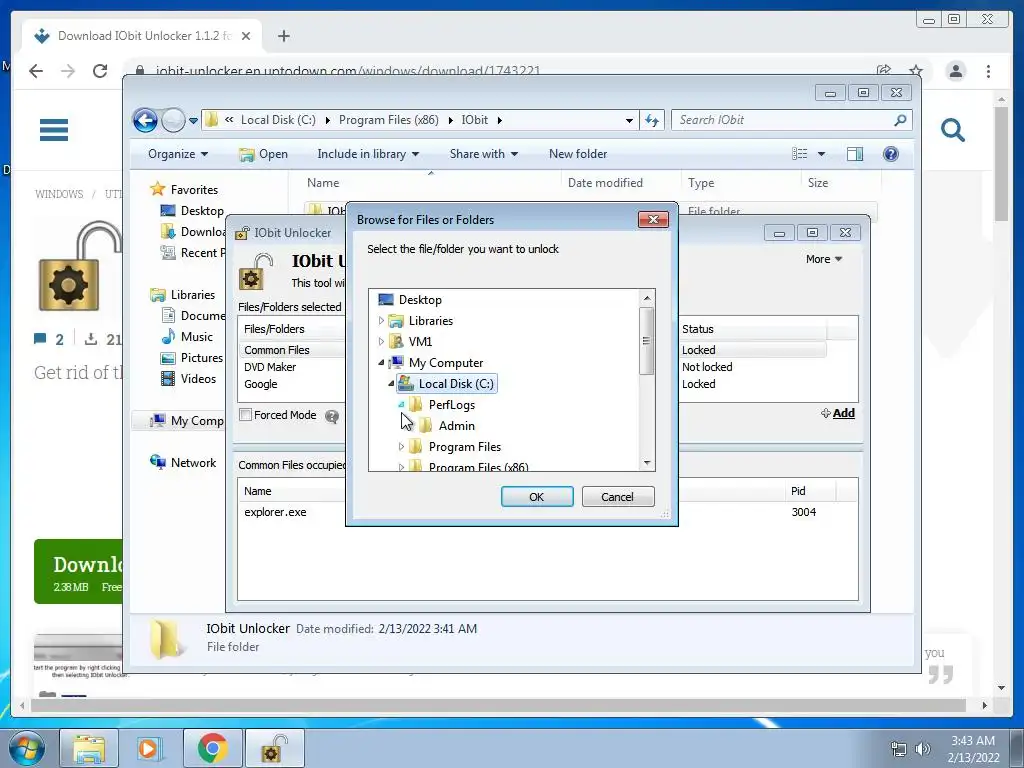The width and height of the screenshot is (1024, 768).
Task: Open Share with menu in Explorer
Action: (483, 154)
